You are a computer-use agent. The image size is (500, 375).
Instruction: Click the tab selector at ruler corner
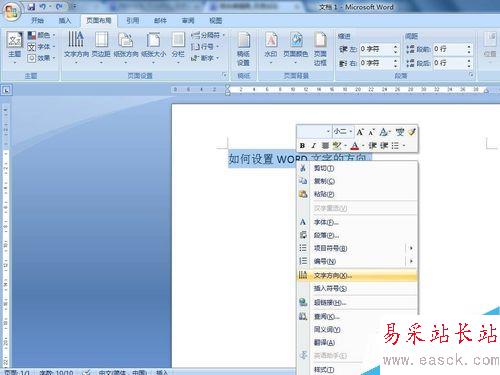click(x=7, y=90)
